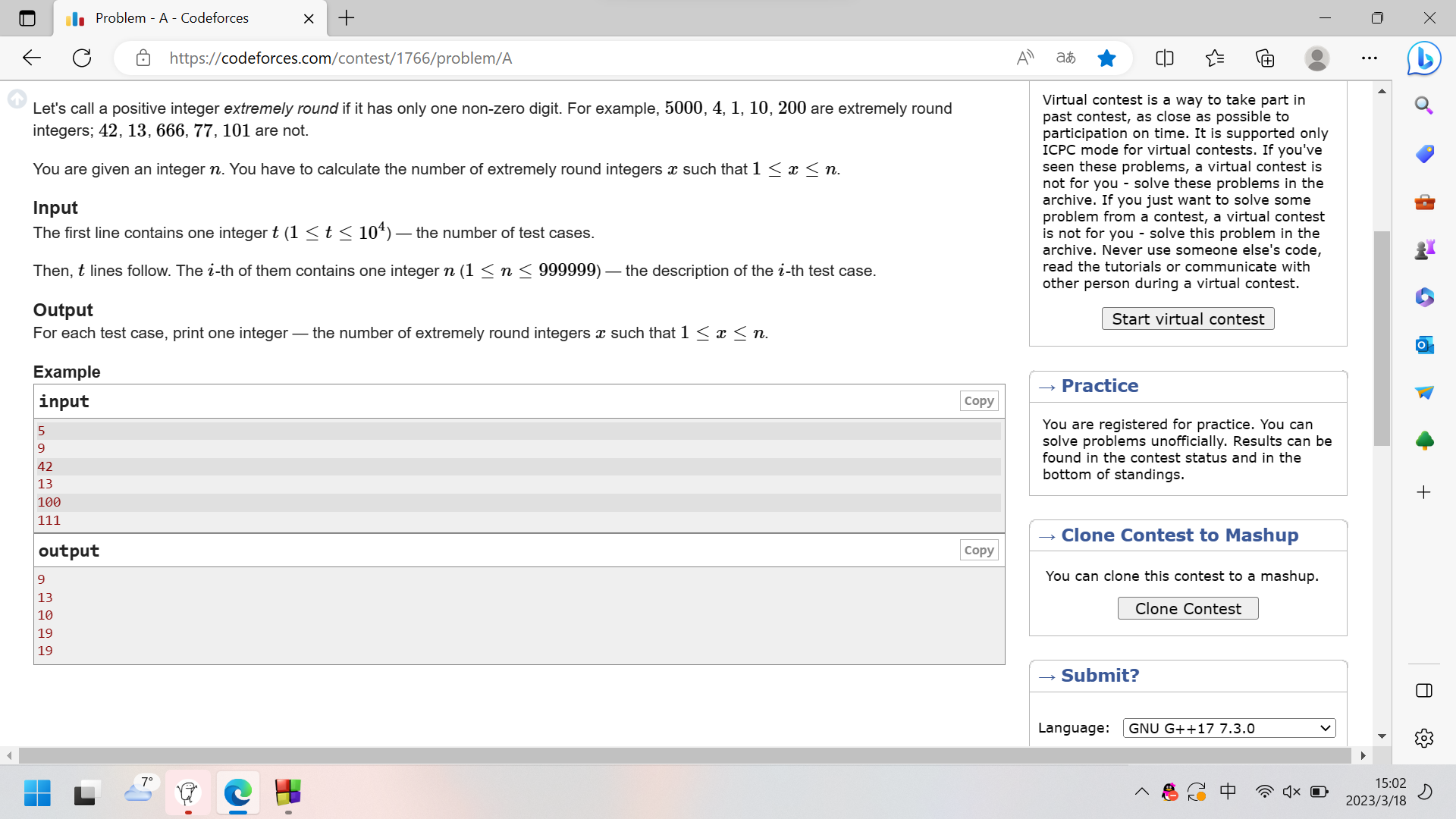Click the translate page icon
The image size is (1456, 819).
coord(1065,58)
